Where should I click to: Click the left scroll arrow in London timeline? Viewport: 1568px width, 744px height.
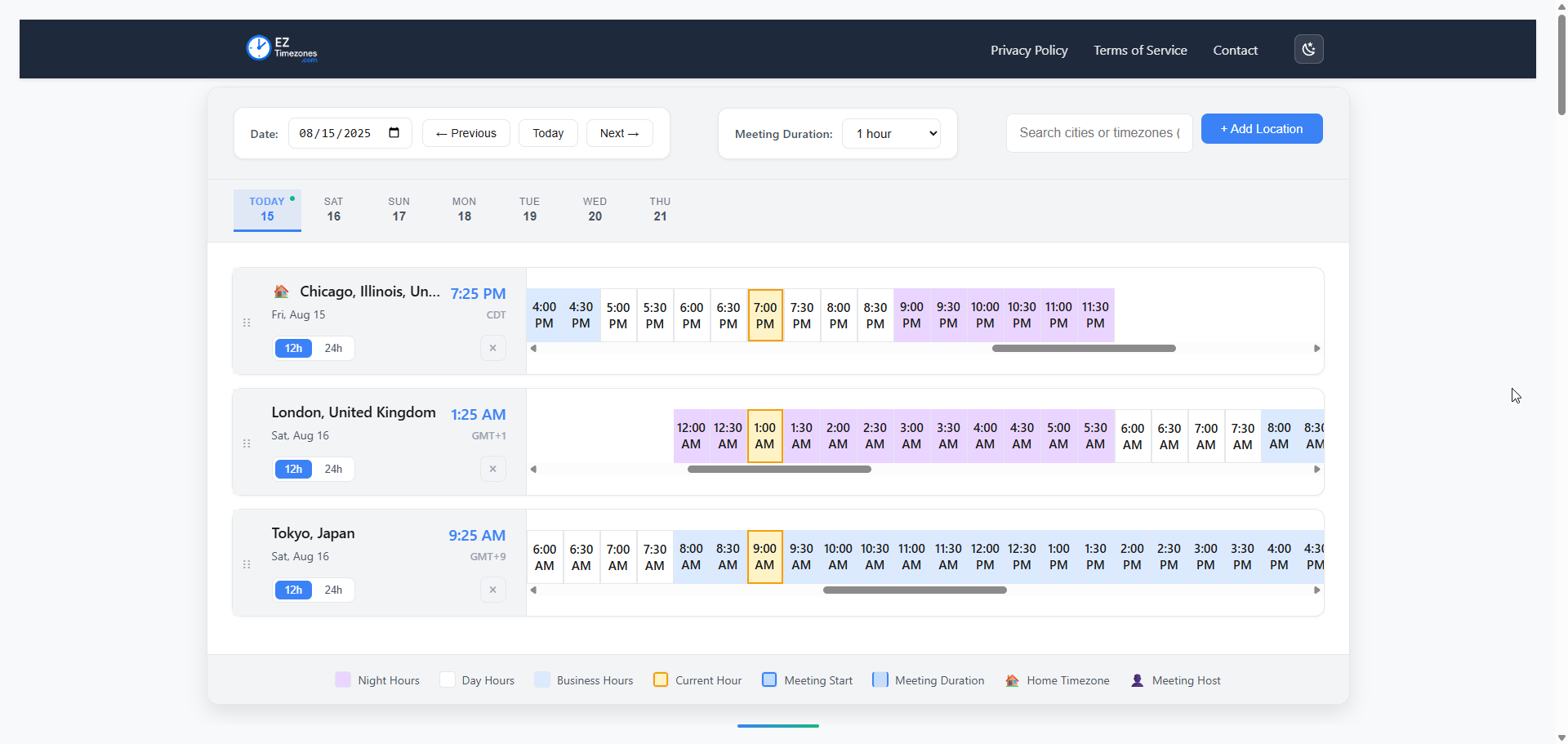533,469
